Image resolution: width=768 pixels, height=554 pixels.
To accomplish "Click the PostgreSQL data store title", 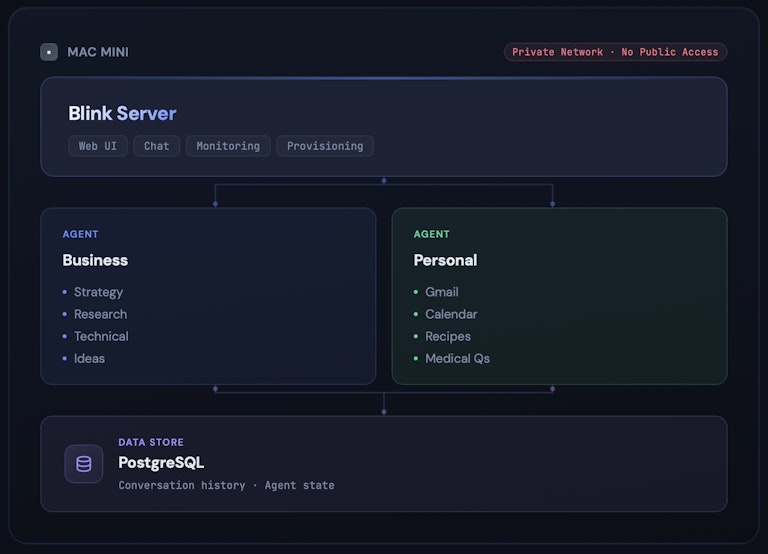I will click(161, 462).
